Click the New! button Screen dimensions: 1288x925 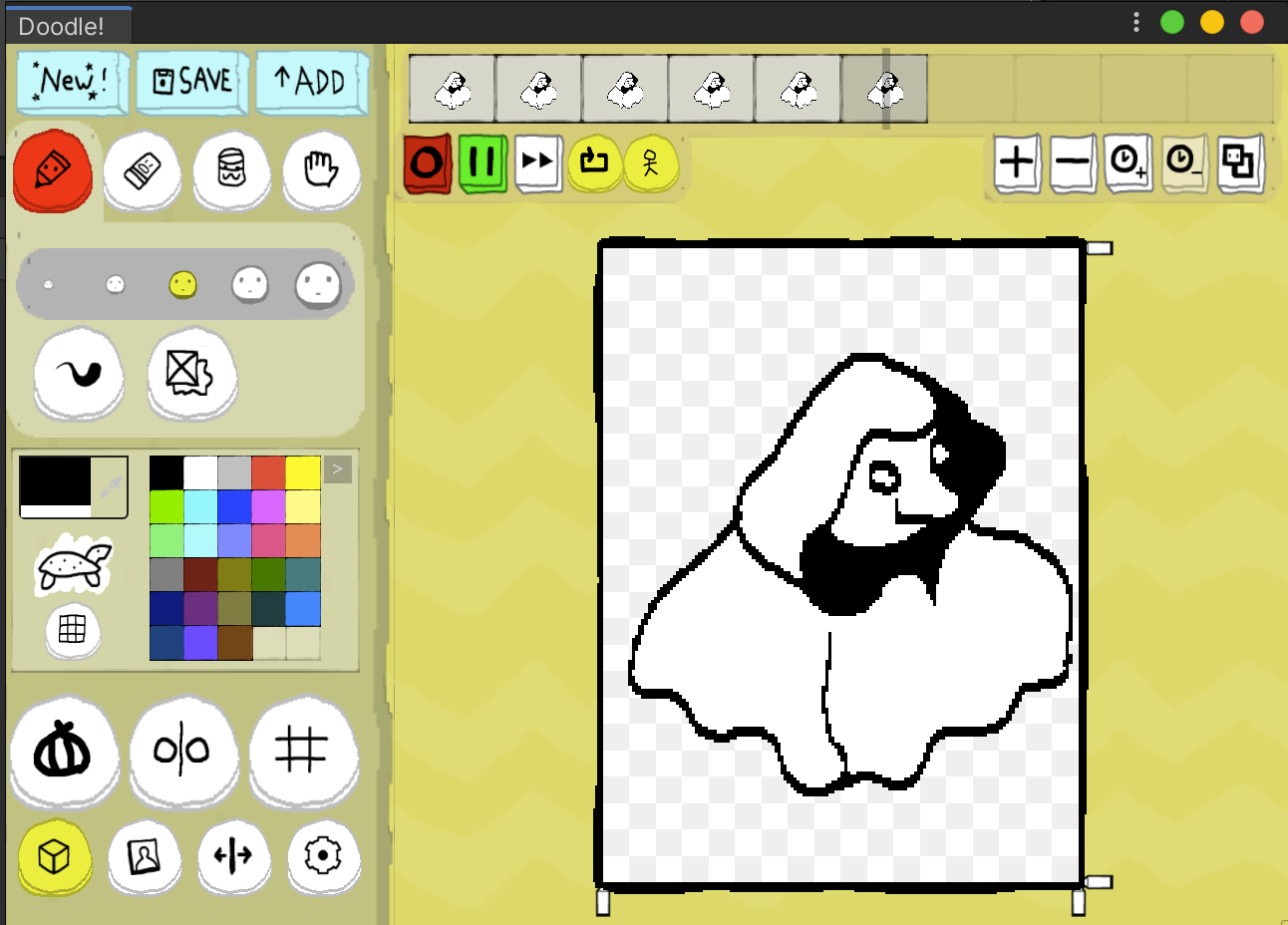(73, 82)
